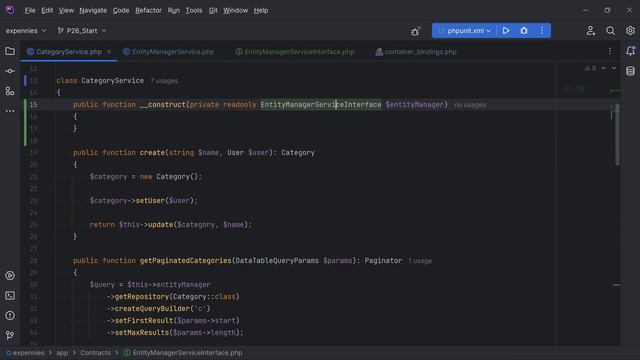The height and width of the screenshot is (360, 640).
Task: Open IDE settings gear
Action: 630,31
